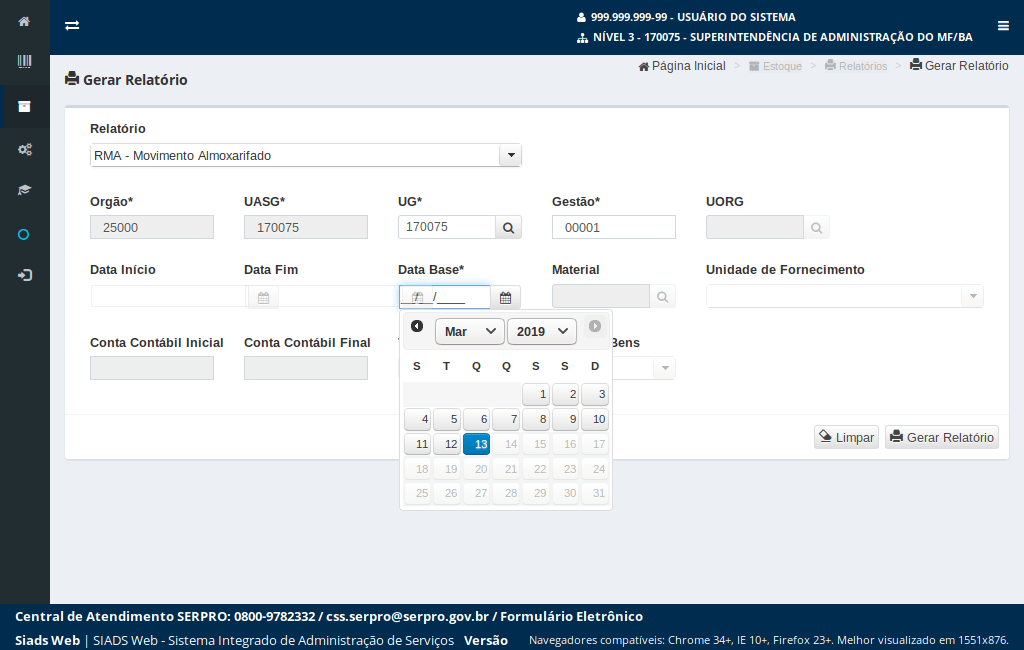Screen dimensions: 1024x650
Task: Click the blue circle sidebar icon
Action: point(24,235)
